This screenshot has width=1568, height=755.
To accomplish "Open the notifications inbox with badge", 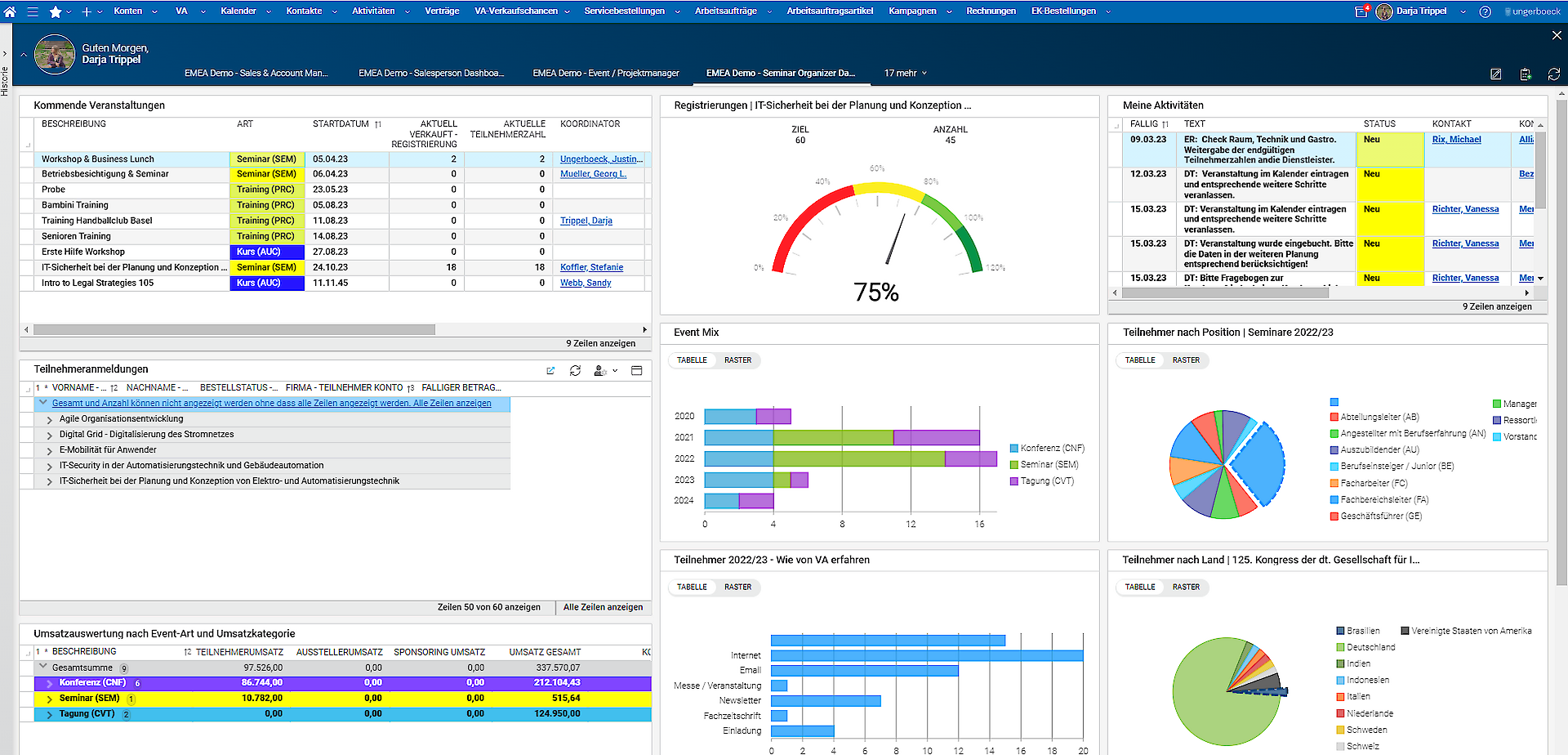I will [1361, 11].
